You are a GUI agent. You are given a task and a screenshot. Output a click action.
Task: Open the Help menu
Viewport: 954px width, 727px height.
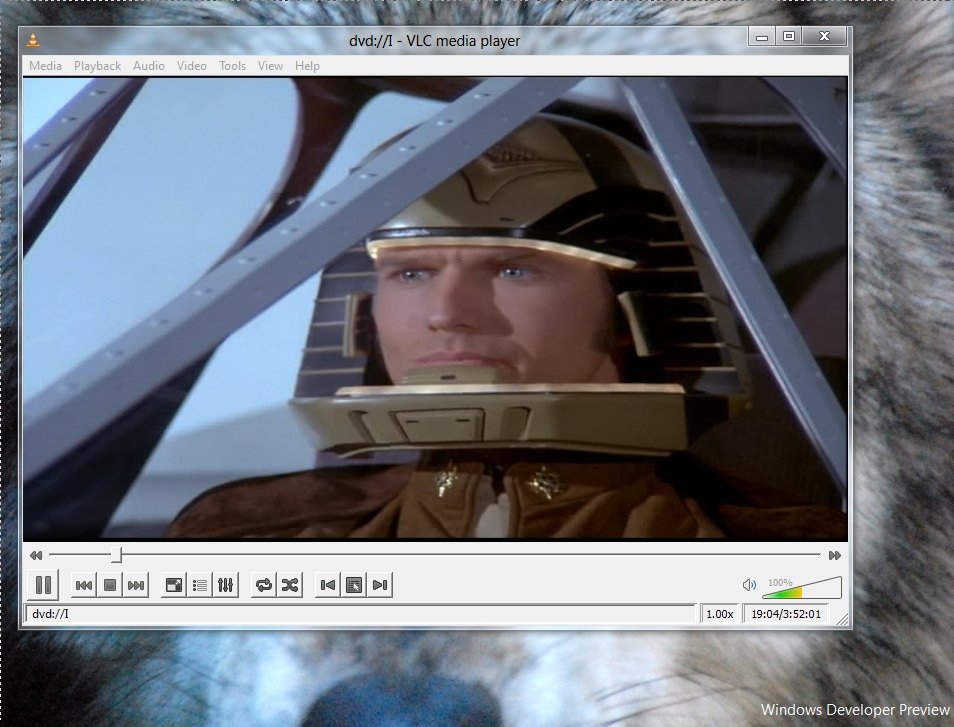307,66
